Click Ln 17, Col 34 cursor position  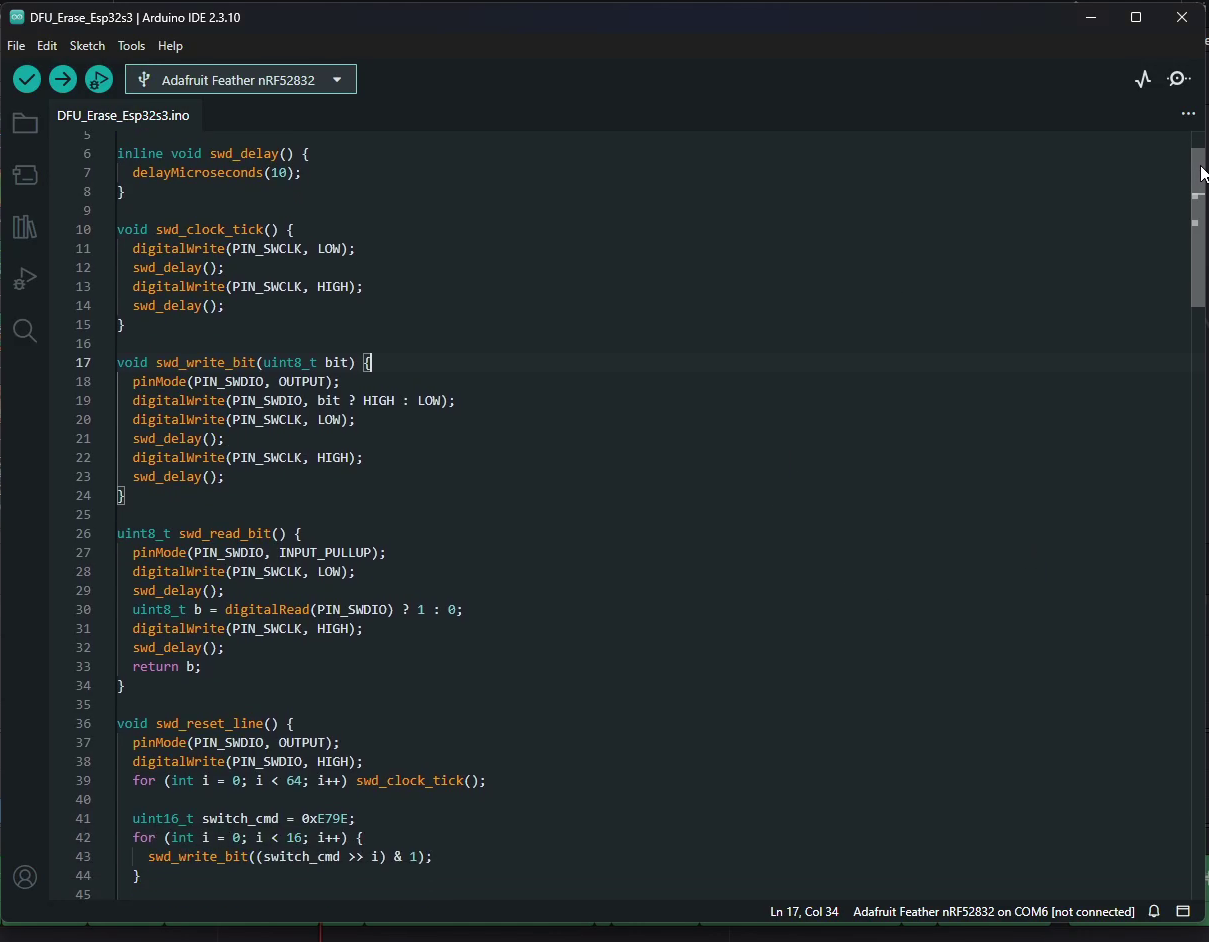coord(804,912)
